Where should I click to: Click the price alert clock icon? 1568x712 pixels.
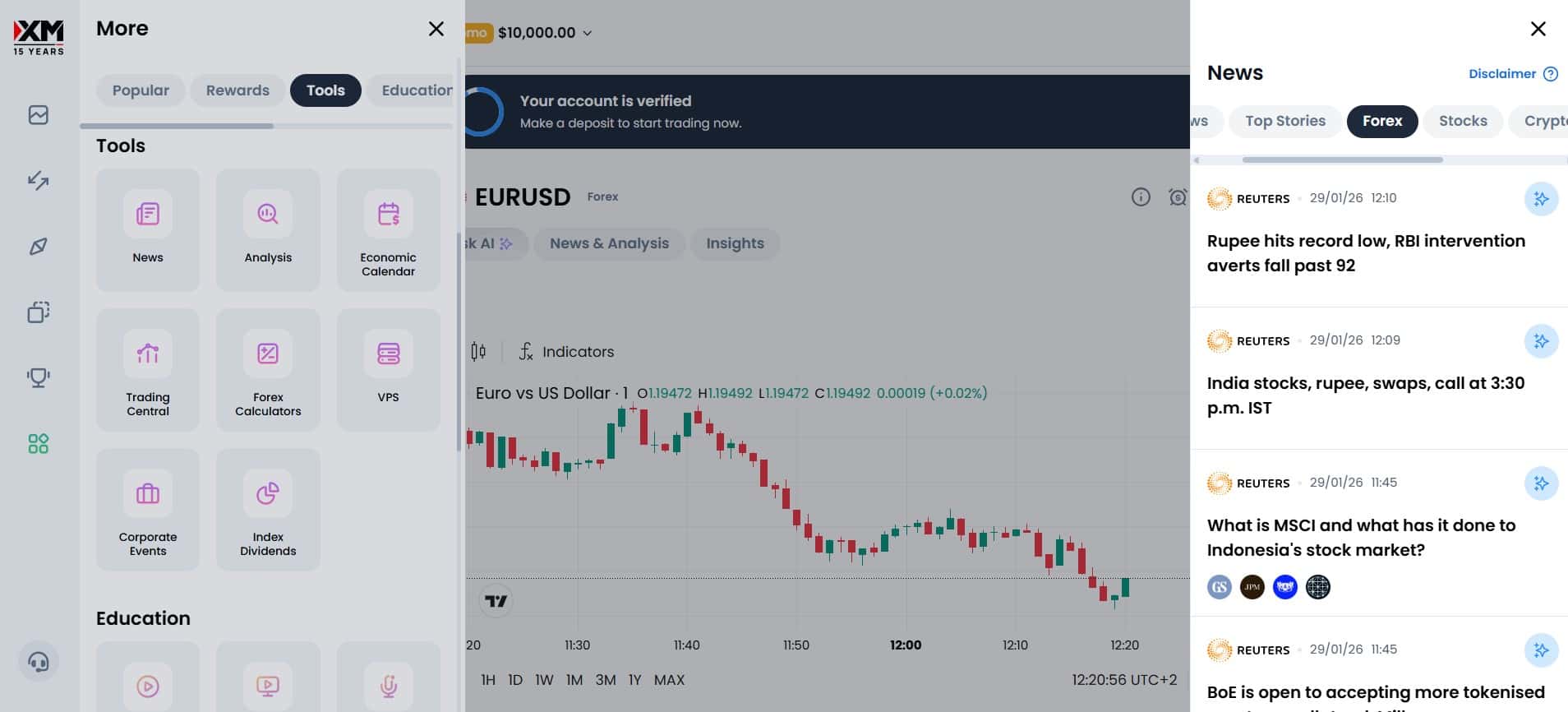[1178, 197]
